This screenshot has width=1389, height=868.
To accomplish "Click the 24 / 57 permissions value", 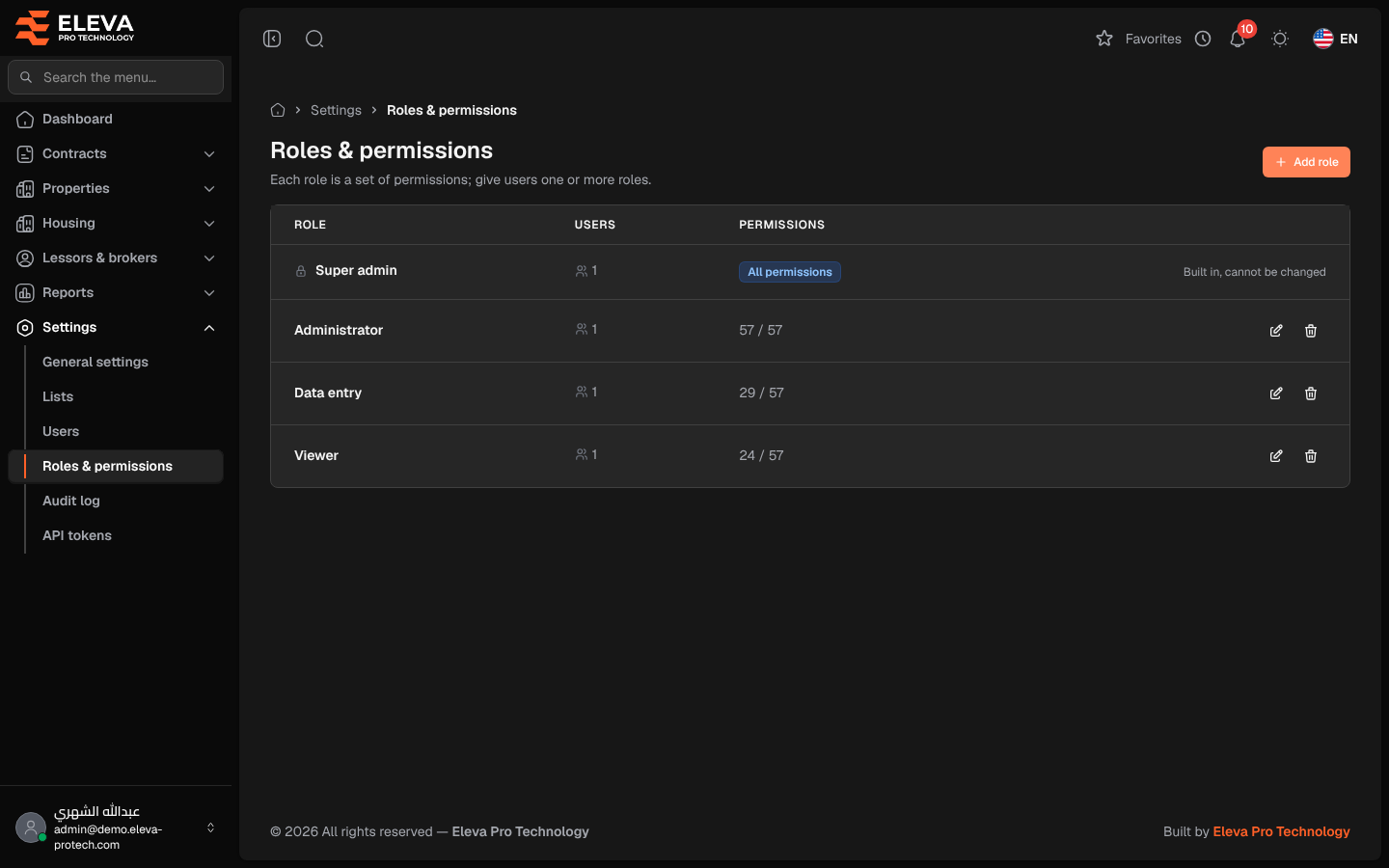I will 761,455.
